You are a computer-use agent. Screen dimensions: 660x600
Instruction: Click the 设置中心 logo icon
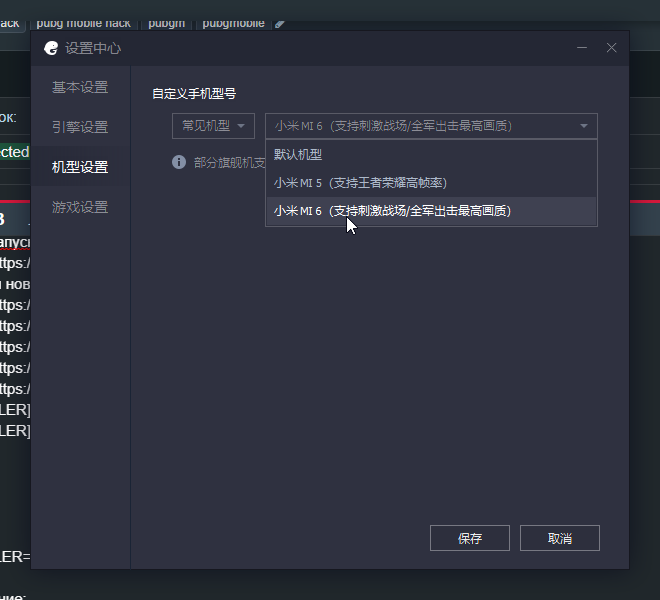pyautogui.click(x=51, y=48)
